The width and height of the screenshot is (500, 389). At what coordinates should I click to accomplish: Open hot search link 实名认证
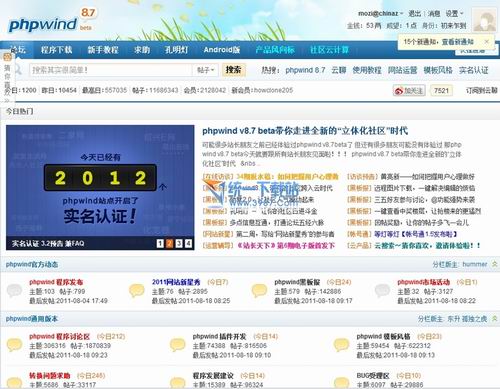click(x=473, y=70)
